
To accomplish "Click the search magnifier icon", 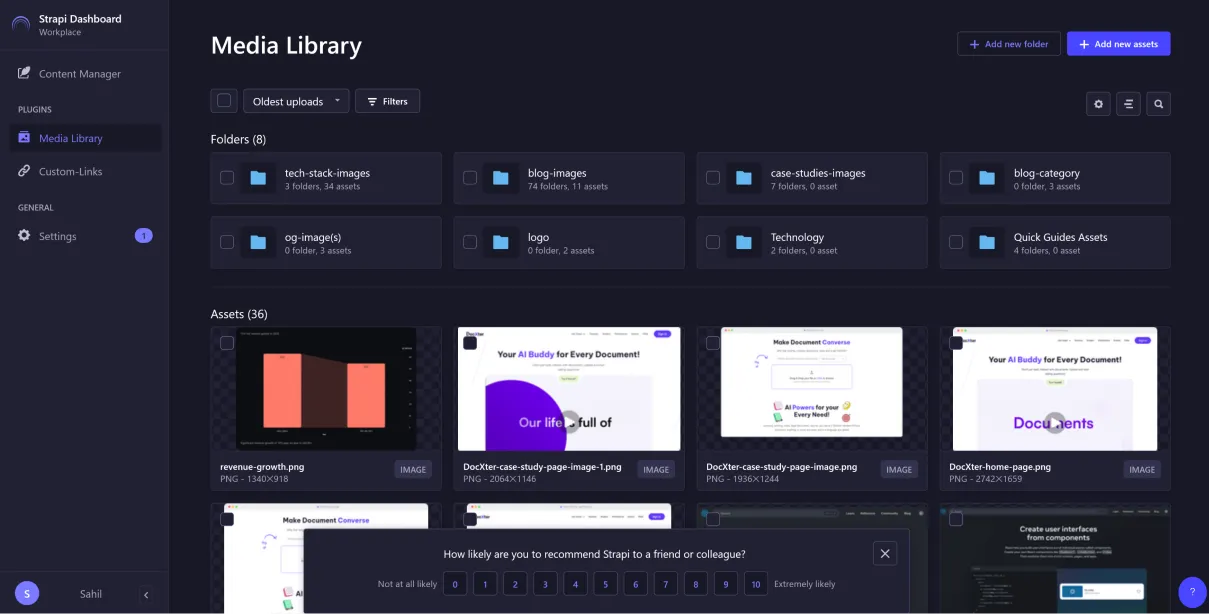I will click(1158, 103).
